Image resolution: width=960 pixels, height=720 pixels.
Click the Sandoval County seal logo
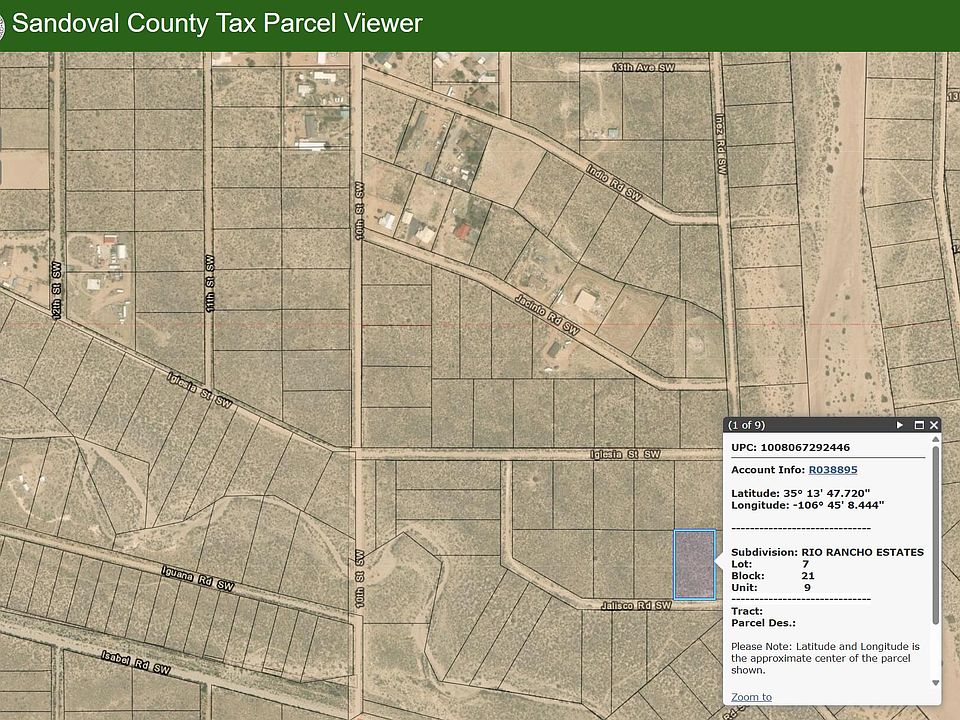tap(3, 25)
